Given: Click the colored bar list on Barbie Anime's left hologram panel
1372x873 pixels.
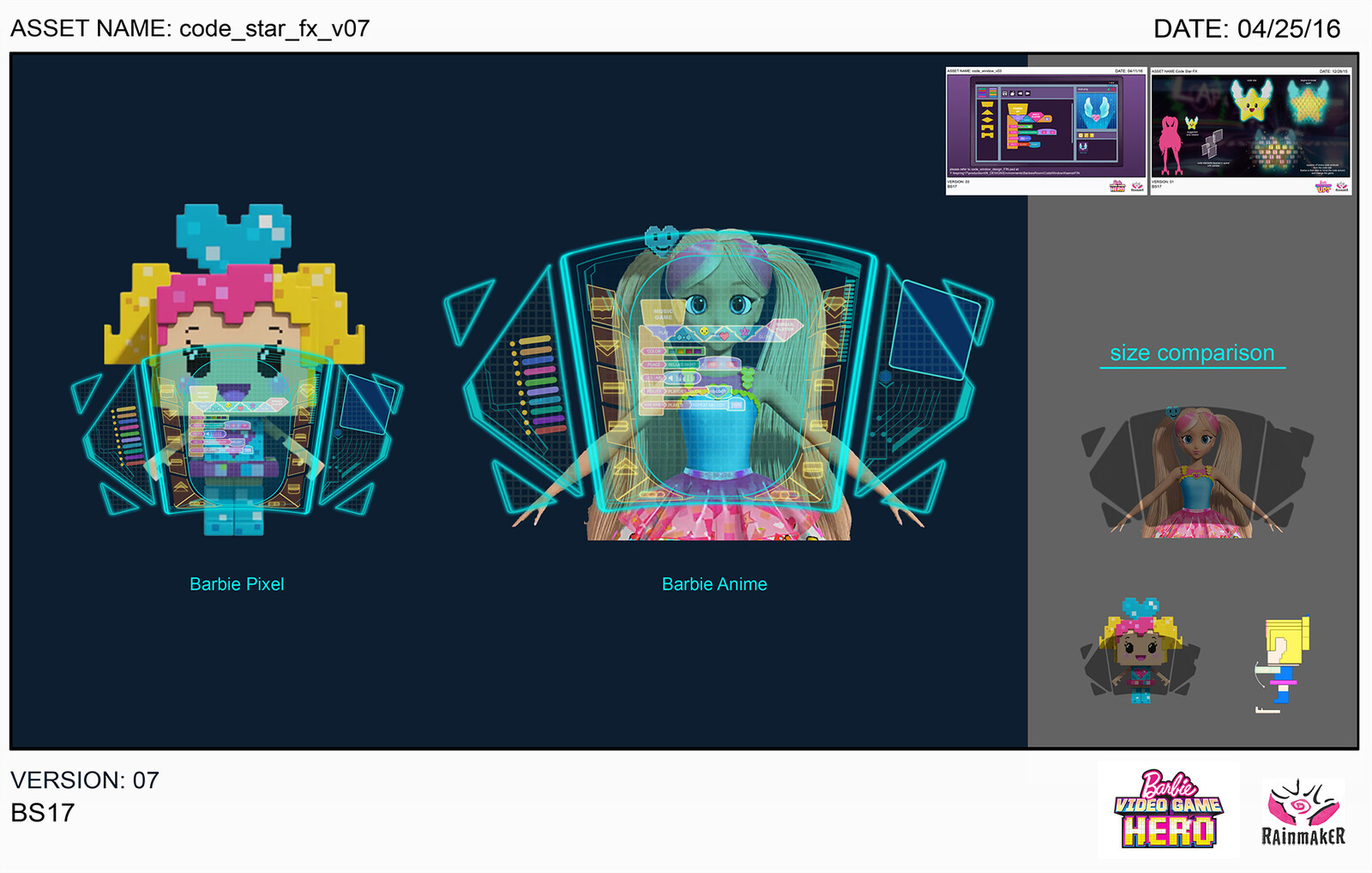Looking at the screenshot, I should 539,384.
